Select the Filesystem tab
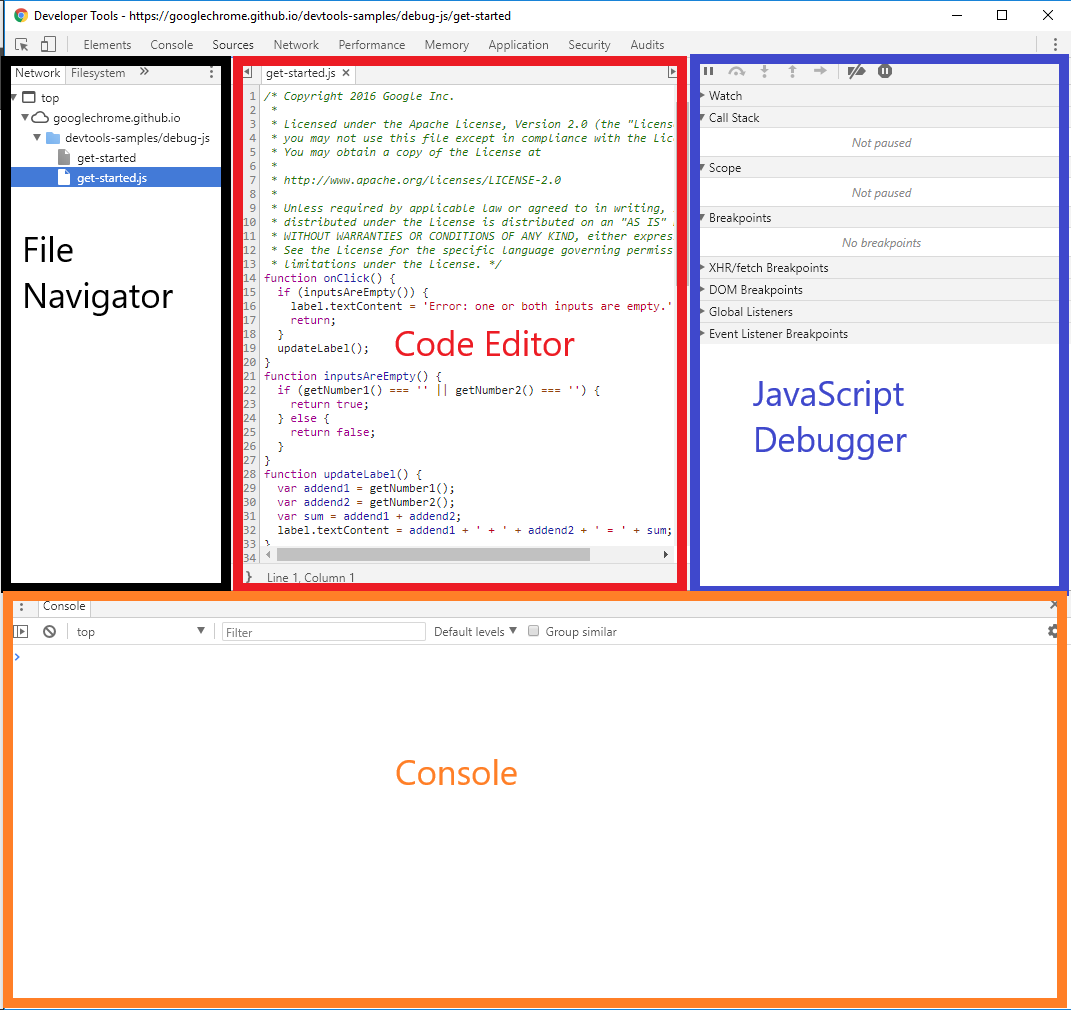1071x1010 pixels. click(x=97, y=72)
